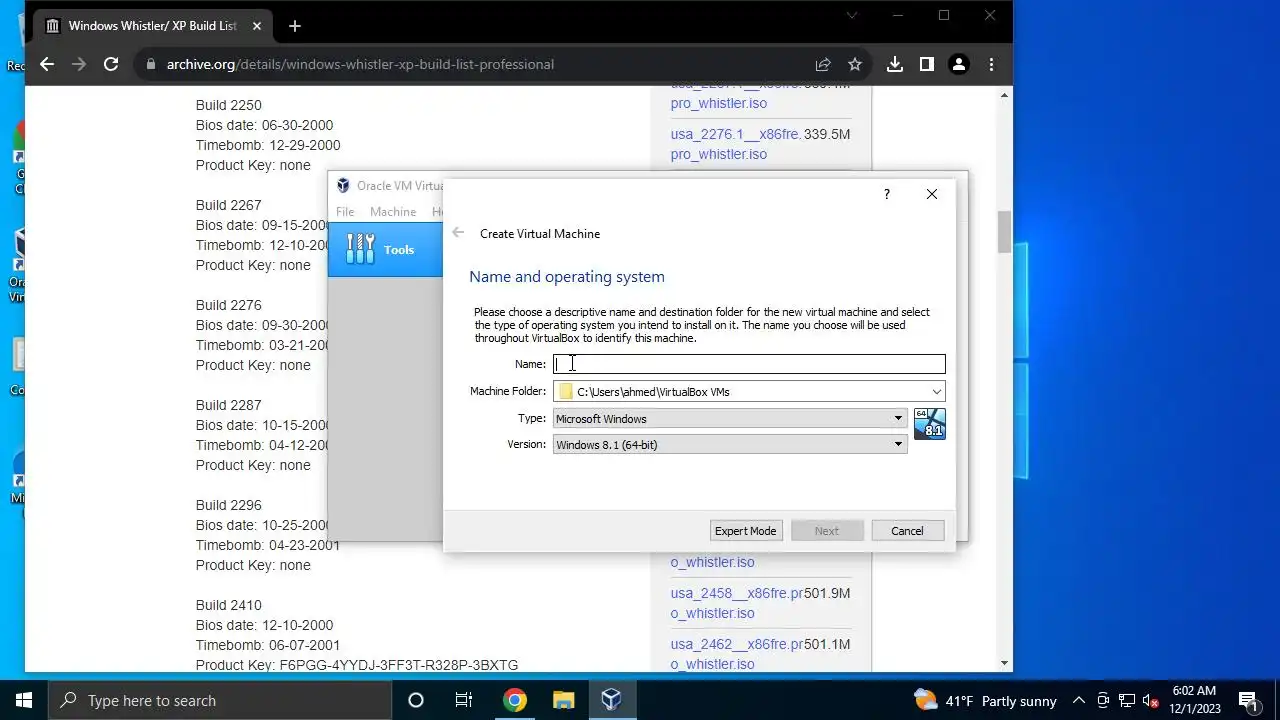Viewport: 1280px width, 720px height.
Task: Click the Windows taskbar search box
Action: tap(220, 700)
